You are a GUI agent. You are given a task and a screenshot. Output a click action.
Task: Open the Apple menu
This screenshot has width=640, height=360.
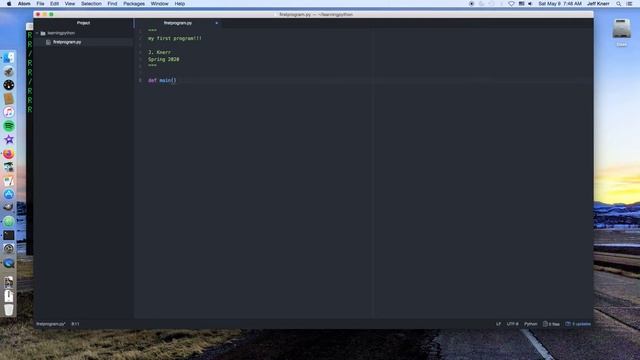click(9, 4)
